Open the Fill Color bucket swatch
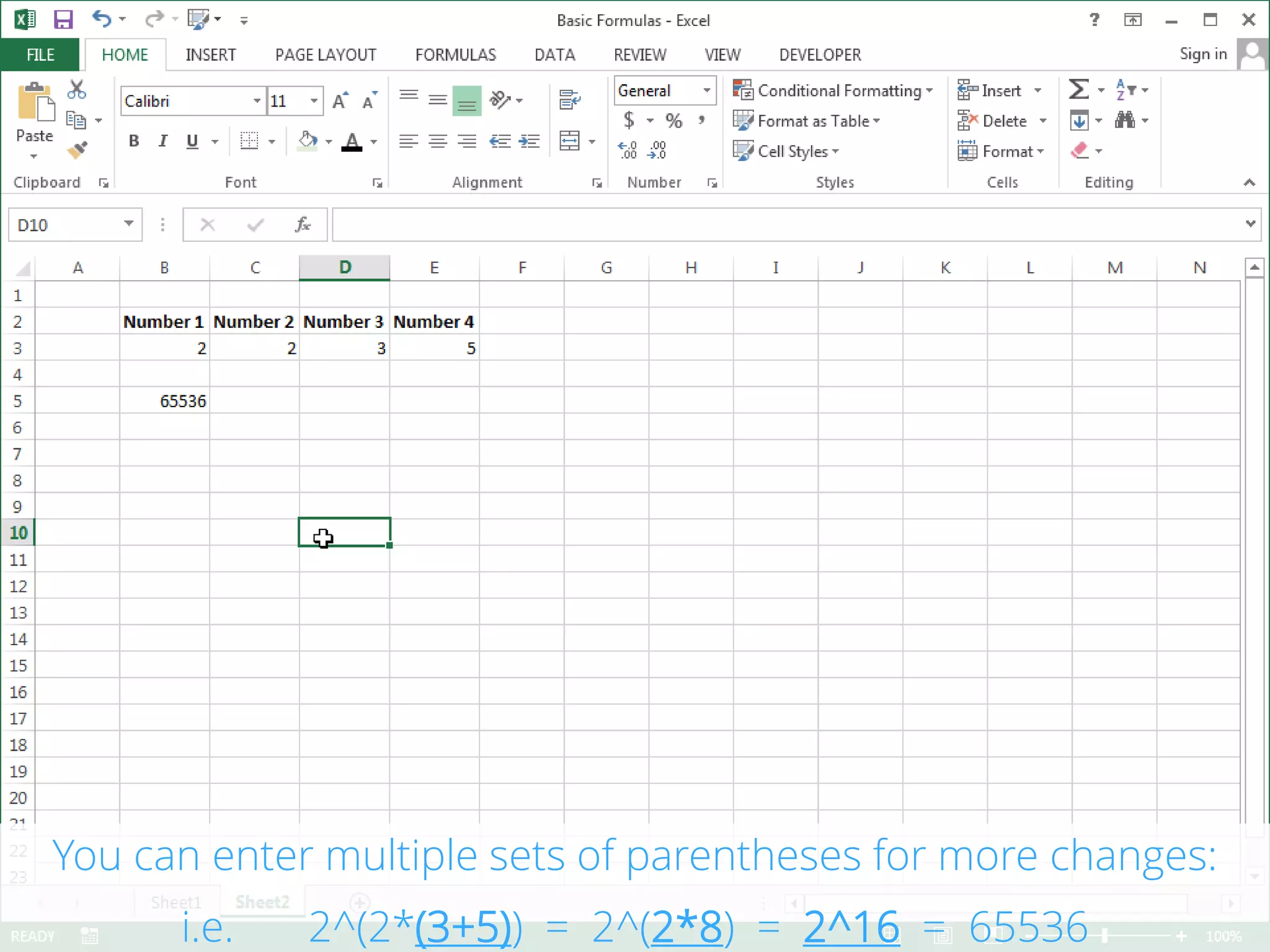Viewport: 1270px width, 952px height. click(x=307, y=141)
